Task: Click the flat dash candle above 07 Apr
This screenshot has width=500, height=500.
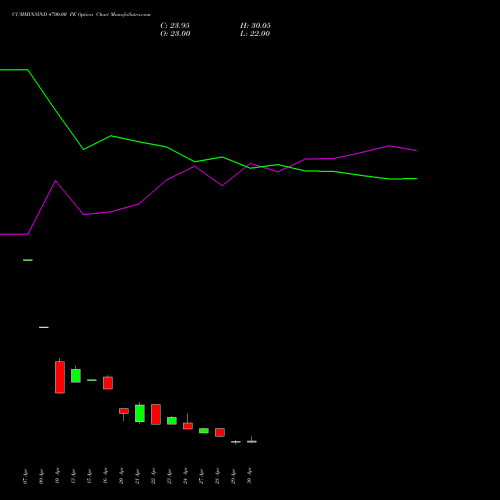Action: (28, 260)
